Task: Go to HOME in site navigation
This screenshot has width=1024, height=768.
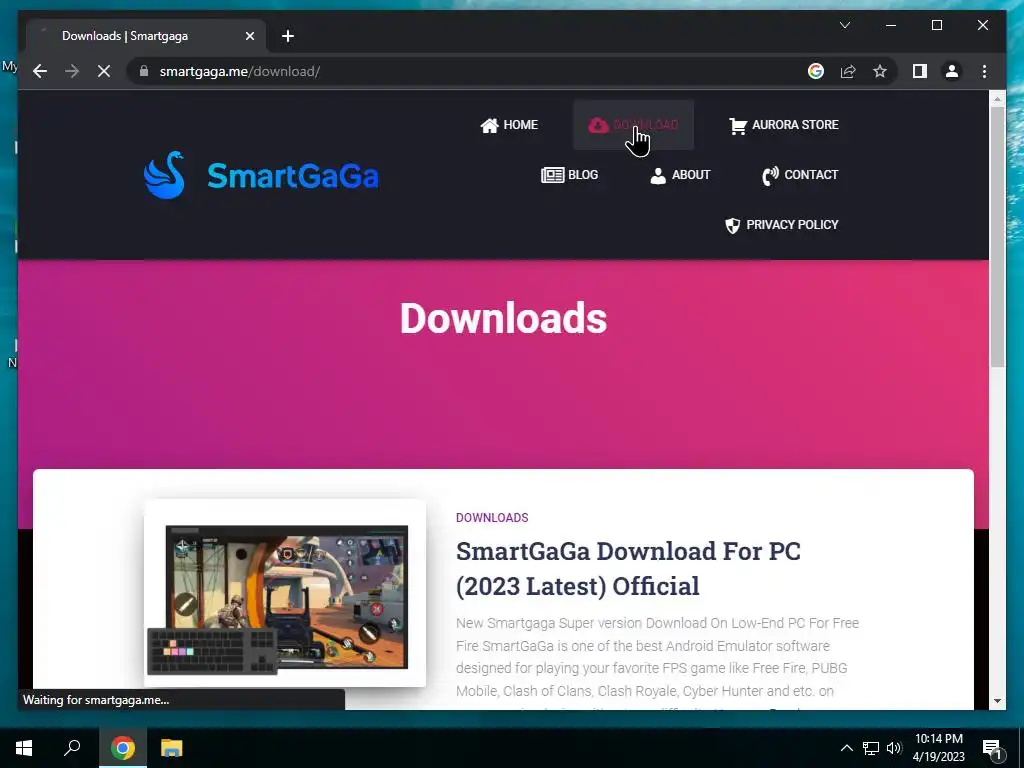Action: pos(509,125)
